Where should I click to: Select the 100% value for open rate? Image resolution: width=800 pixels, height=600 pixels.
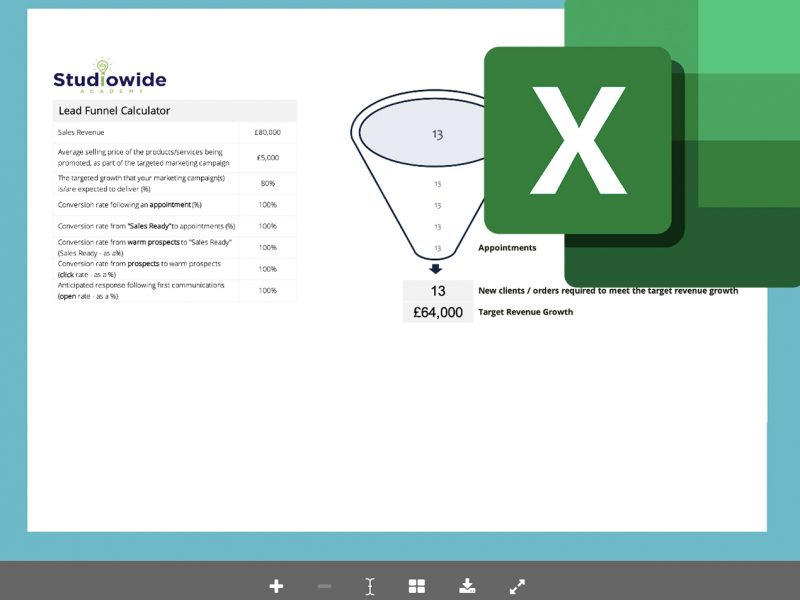pos(267,290)
